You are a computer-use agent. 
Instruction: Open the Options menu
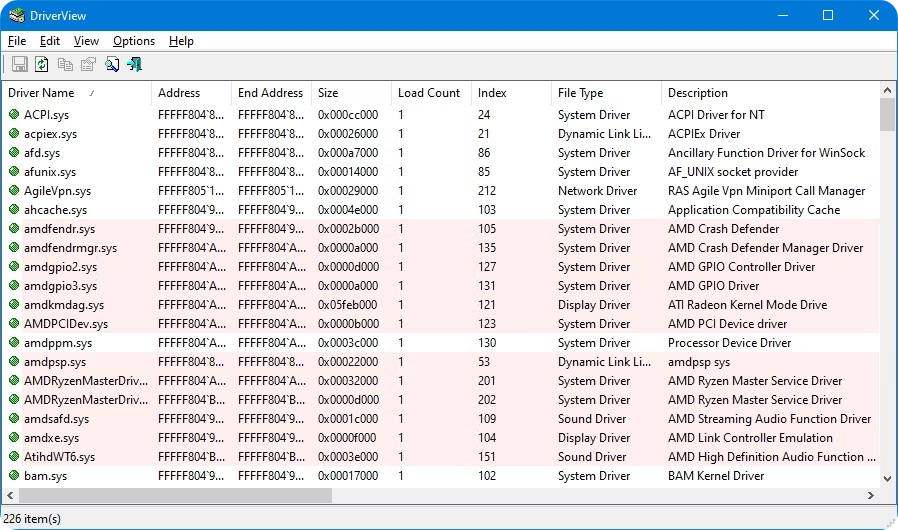click(134, 41)
